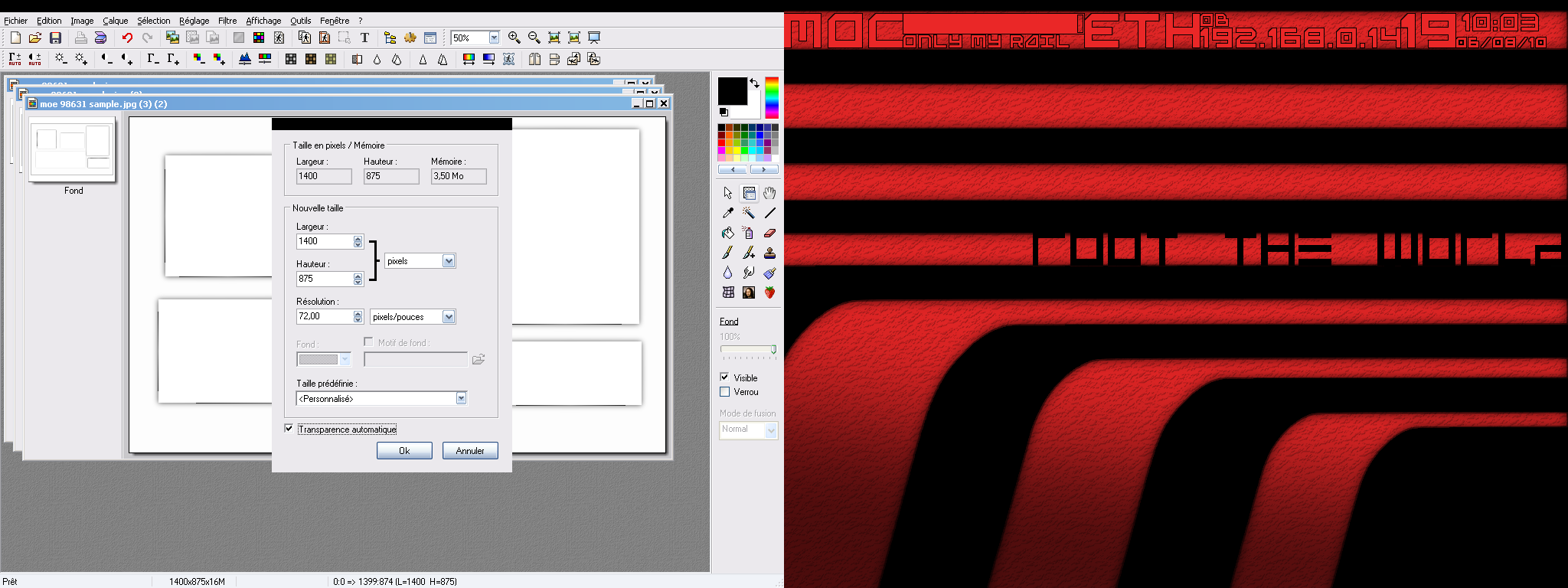The height and width of the screenshot is (588, 1568).
Task: Confirm the resize with the Ok button
Action: tap(404, 451)
